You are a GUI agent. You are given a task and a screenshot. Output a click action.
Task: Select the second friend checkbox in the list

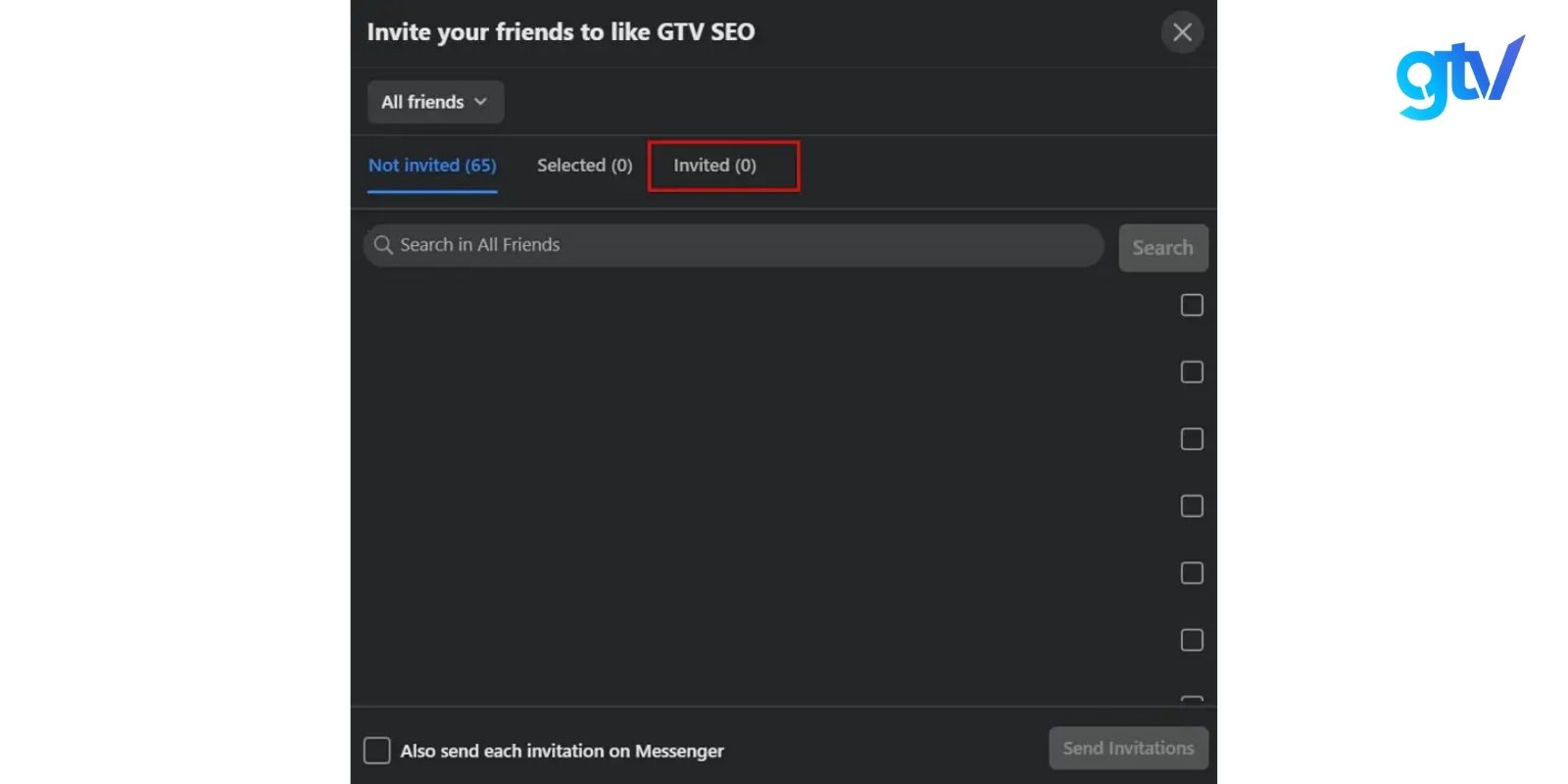1192,372
